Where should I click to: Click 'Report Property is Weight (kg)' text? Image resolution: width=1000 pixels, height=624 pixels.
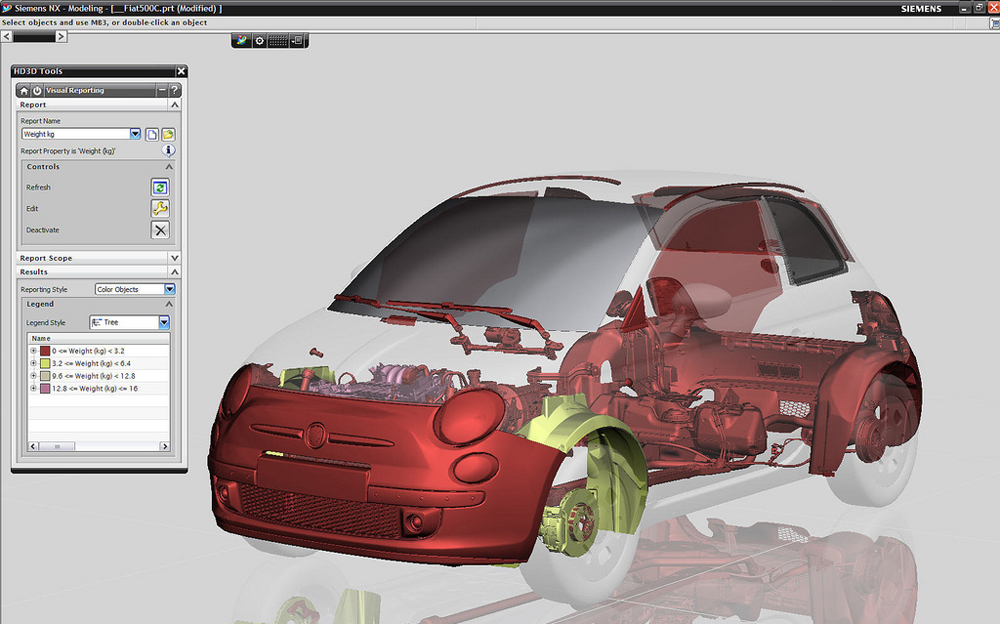[68, 151]
